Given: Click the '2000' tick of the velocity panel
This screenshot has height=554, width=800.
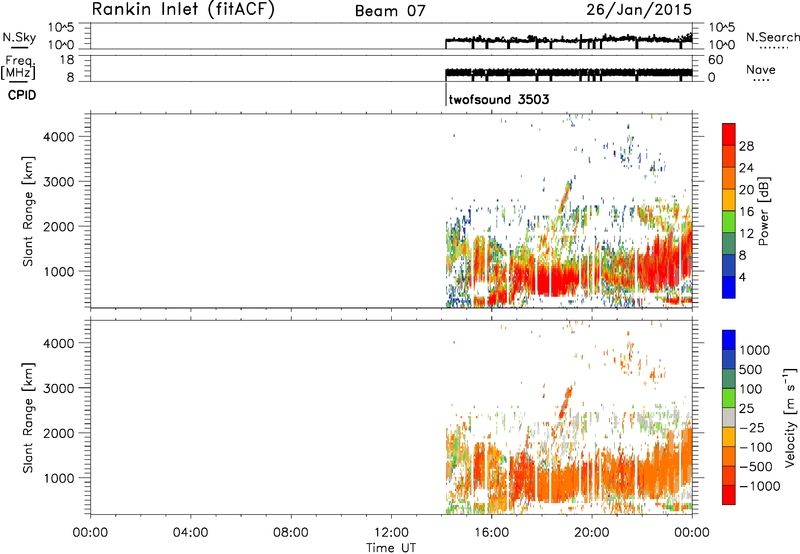Looking at the screenshot, I should coord(58,433).
